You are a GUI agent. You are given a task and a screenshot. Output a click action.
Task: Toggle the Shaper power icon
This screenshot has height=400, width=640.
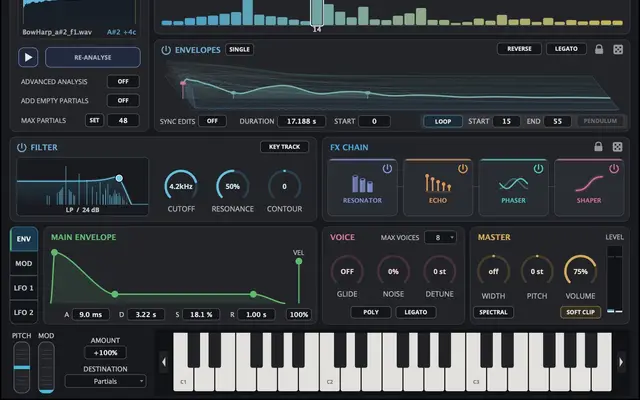point(614,169)
